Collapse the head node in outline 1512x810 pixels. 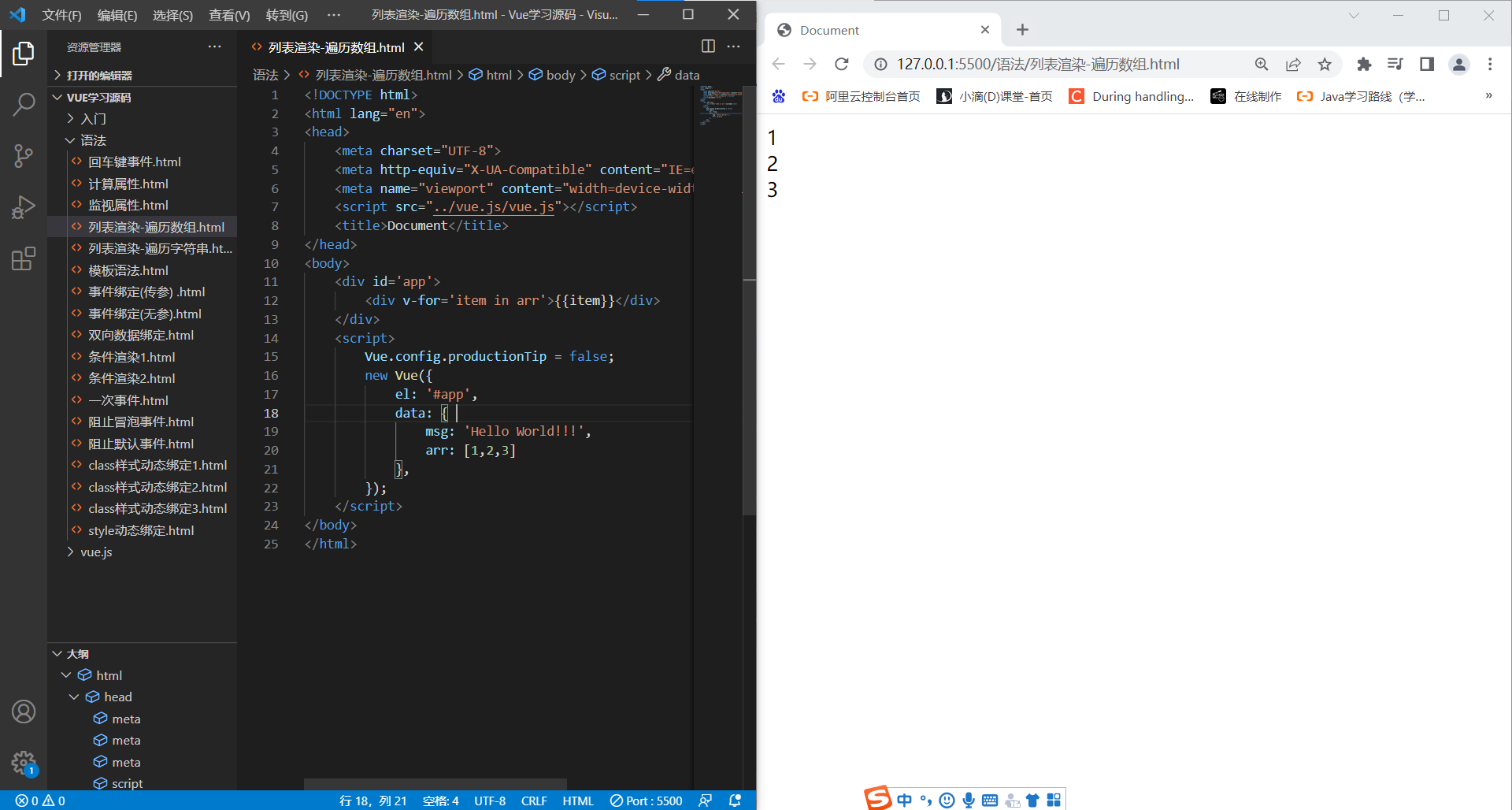pyautogui.click(x=74, y=697)
